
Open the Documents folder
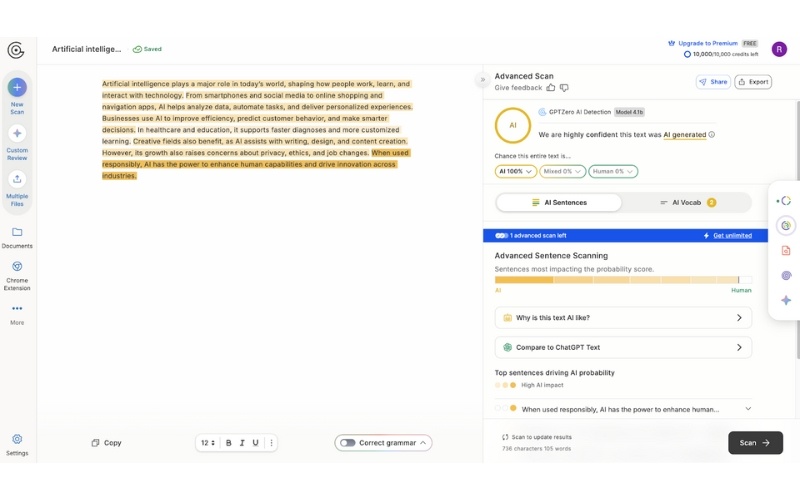17,238
